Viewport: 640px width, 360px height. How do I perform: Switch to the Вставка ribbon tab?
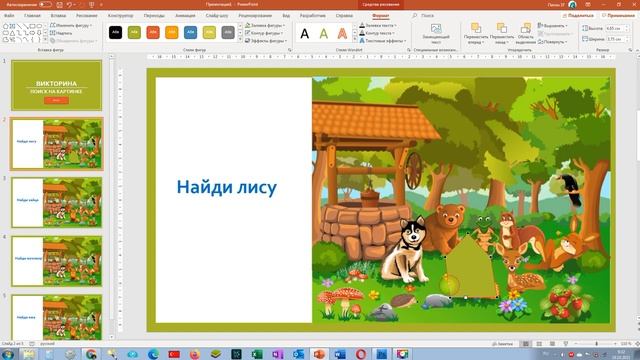point(58,16)
